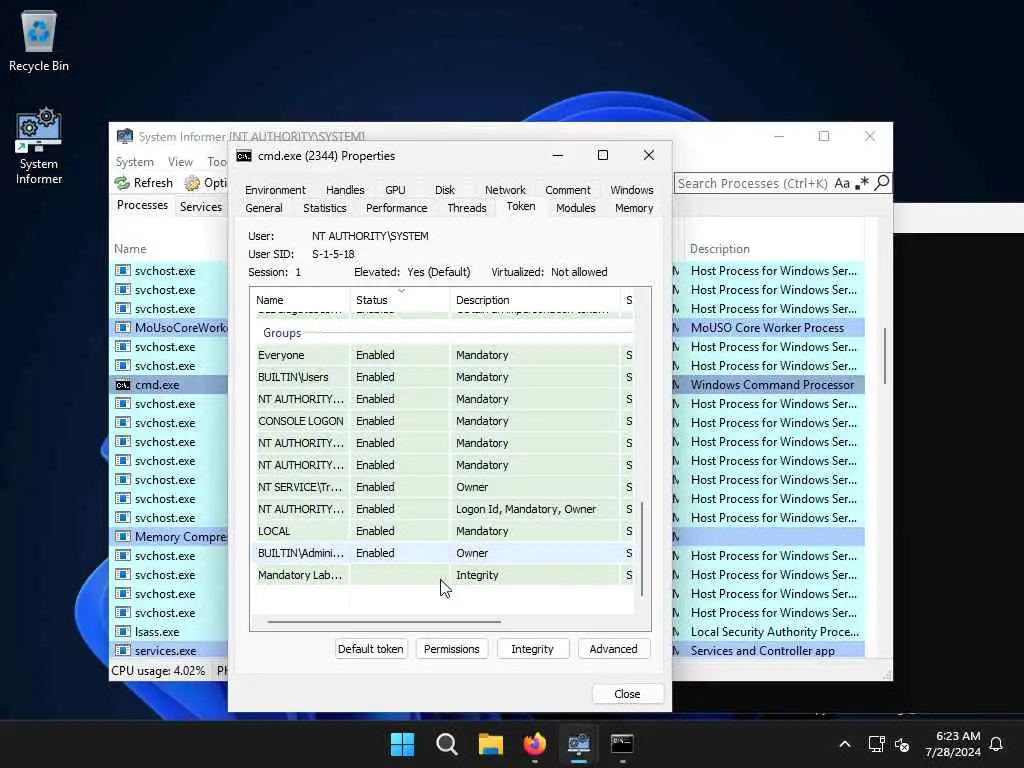Click the network status tray icon
The image size is (1024, 768).
click(x=876, y=744)
